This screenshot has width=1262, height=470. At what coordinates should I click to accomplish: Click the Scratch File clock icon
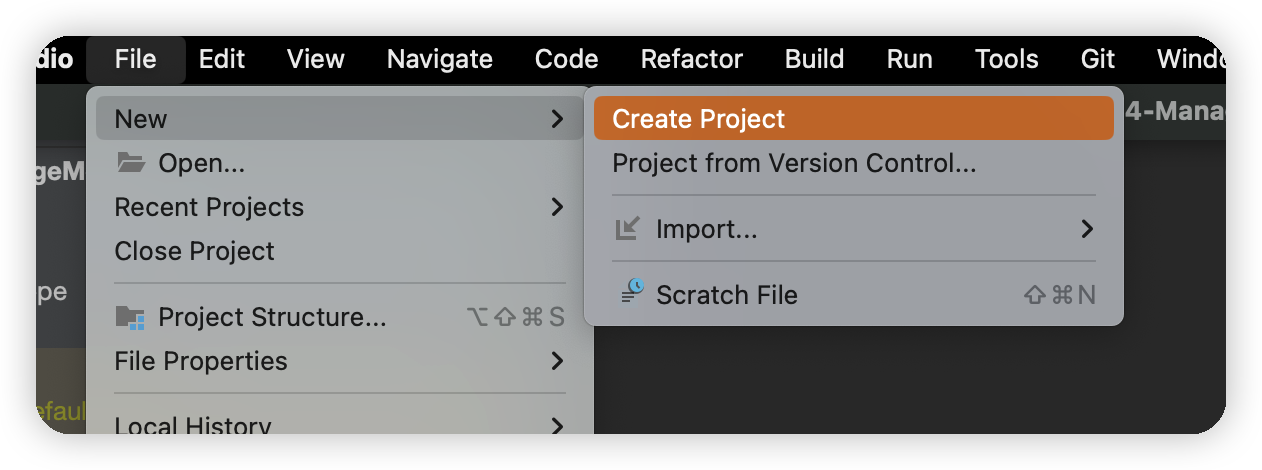pyautogui.click(x=632, y=293)
